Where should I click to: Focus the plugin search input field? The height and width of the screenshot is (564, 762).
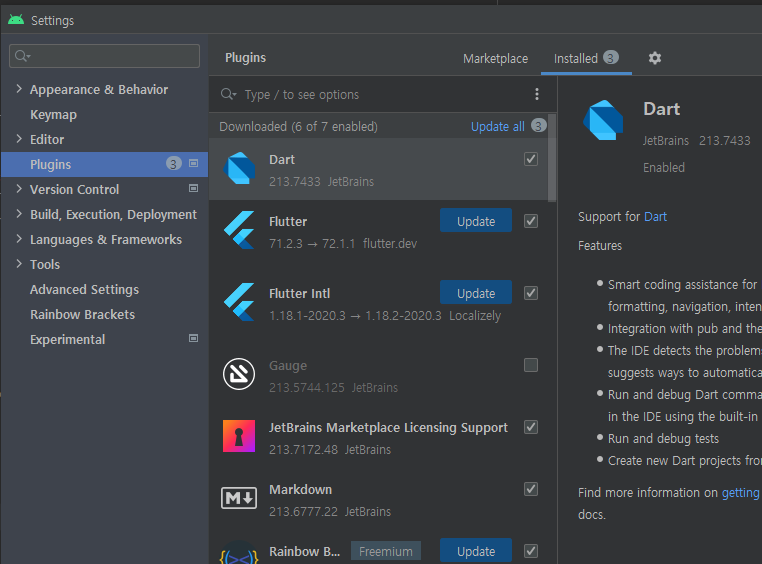point(384,95)
